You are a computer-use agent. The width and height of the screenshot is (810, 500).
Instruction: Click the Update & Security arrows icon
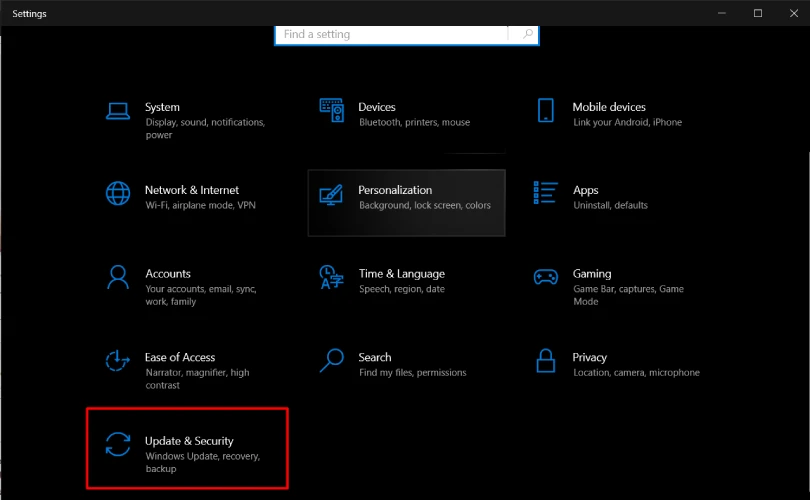click(x=118, y=444)
